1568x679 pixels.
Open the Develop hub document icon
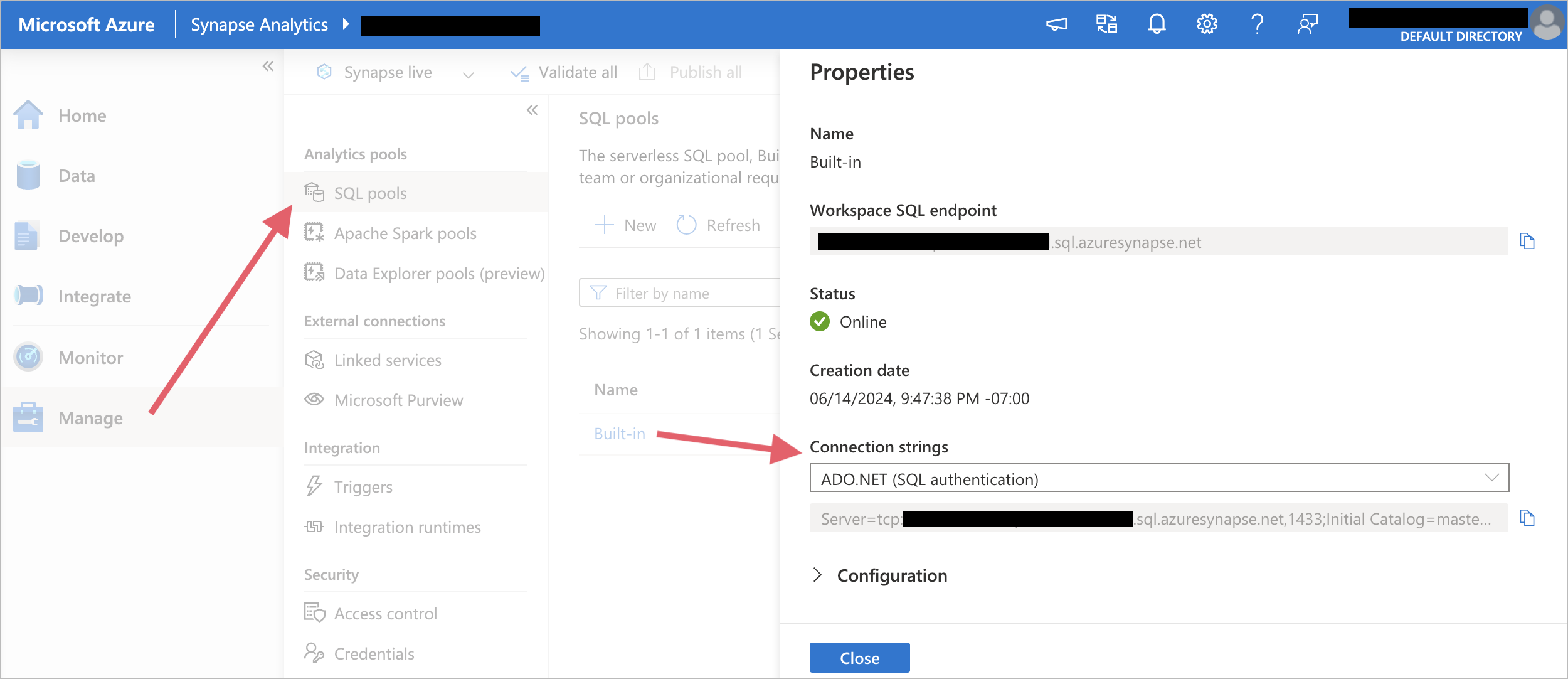27,236
